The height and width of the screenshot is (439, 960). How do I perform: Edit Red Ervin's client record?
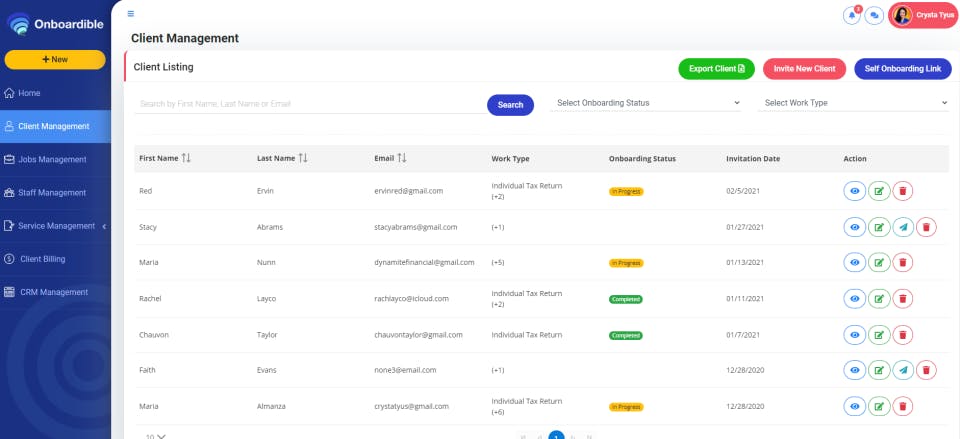pyautogui.click(x=879, y=191)
